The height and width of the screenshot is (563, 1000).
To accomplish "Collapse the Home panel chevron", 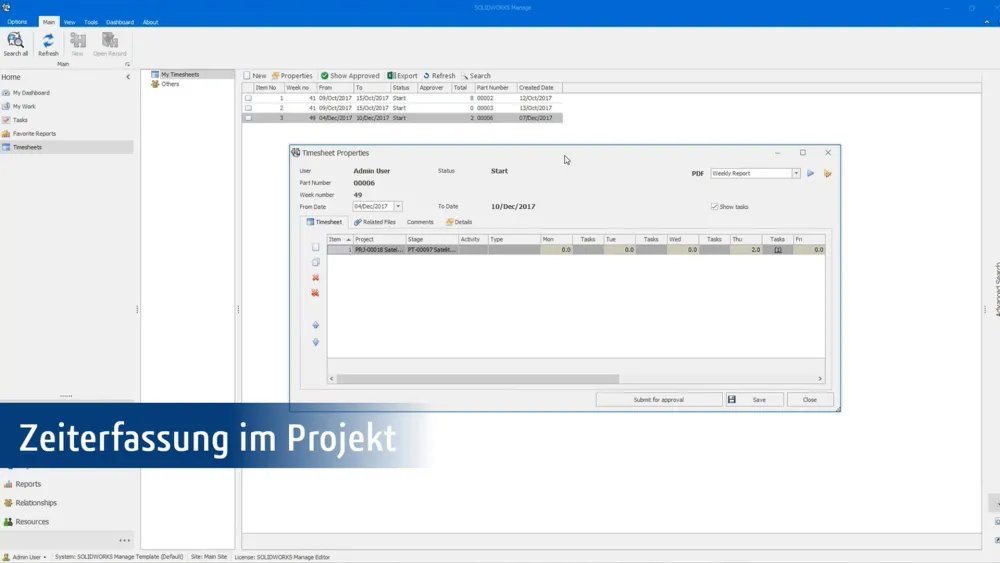I will click(x=128, y=77).
